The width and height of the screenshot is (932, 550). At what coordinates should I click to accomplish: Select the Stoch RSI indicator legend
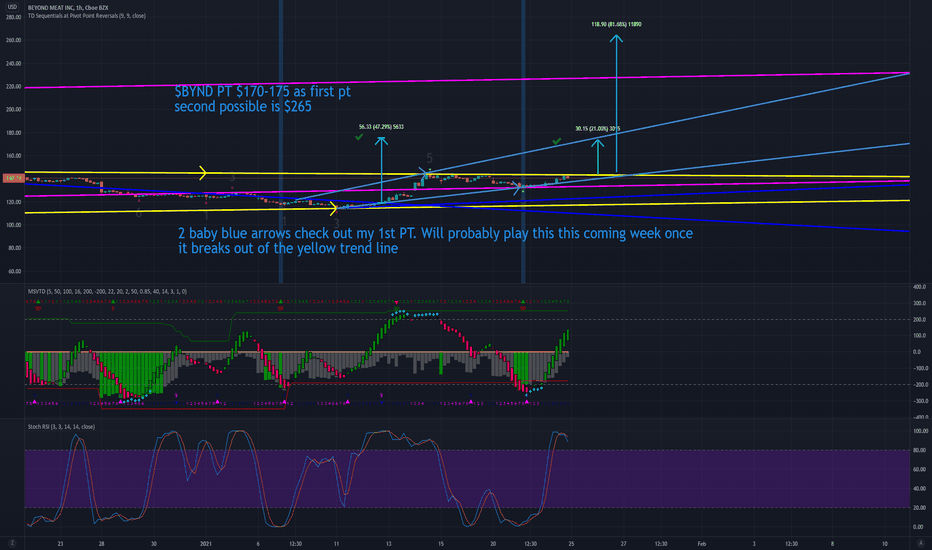click(x=61, y=427)
